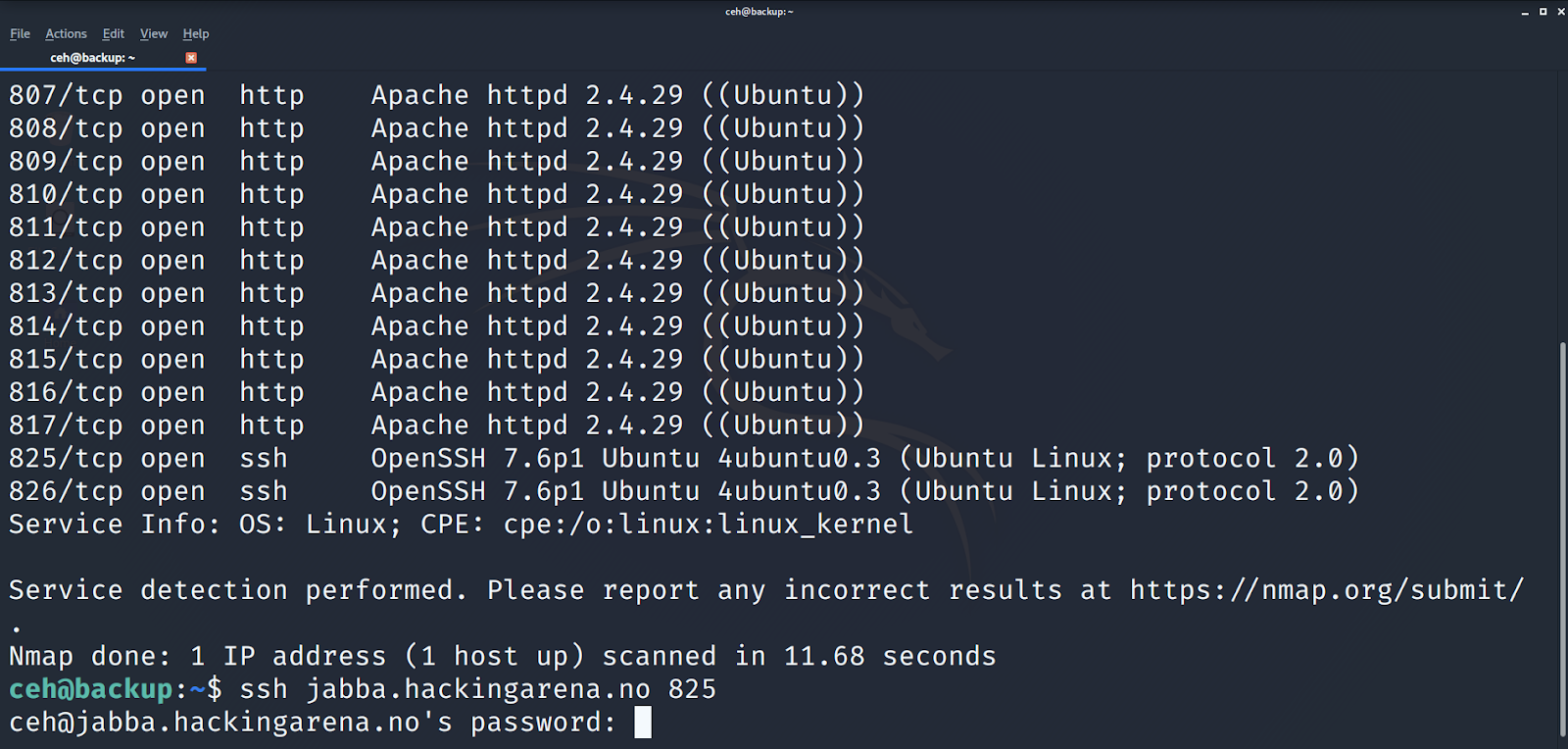Minimize the terminal window
1568x749 pixels.
1525,12
